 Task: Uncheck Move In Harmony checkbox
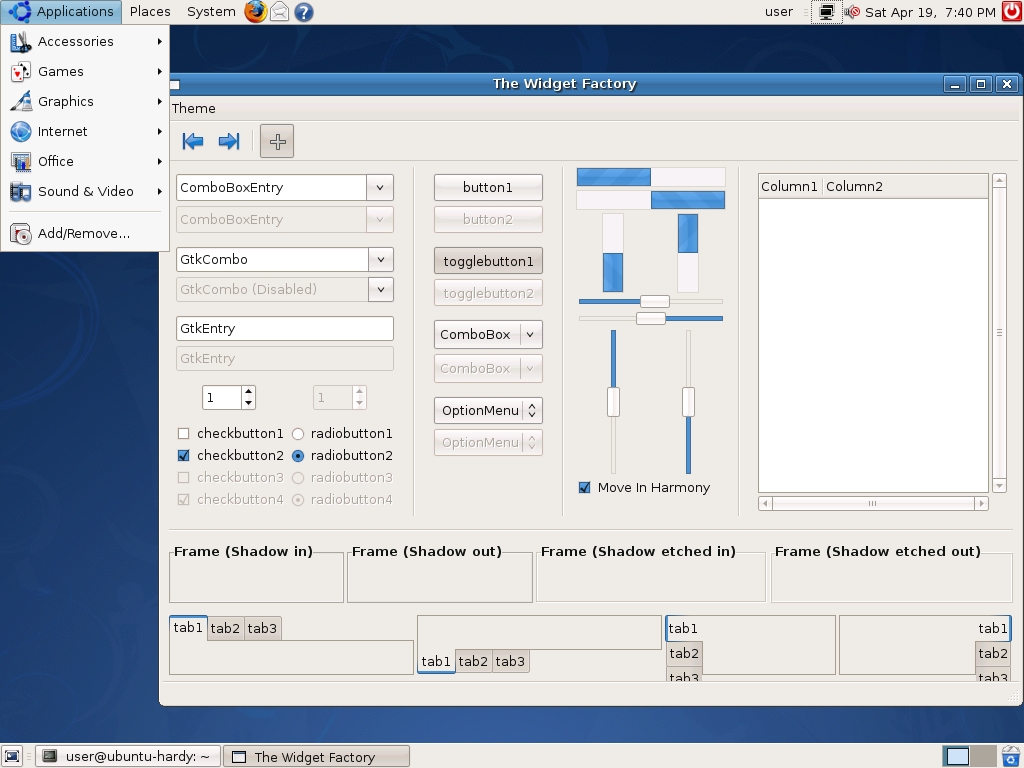click(584, 488)
